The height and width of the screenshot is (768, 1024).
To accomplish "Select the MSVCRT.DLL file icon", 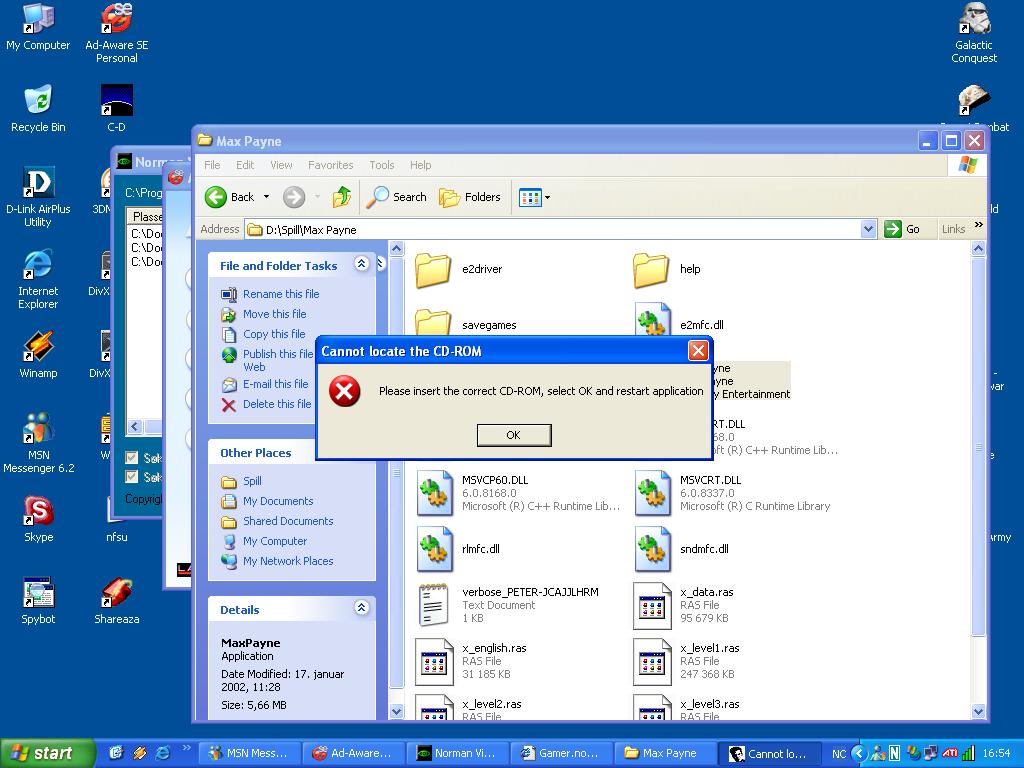I will [652, 493].
